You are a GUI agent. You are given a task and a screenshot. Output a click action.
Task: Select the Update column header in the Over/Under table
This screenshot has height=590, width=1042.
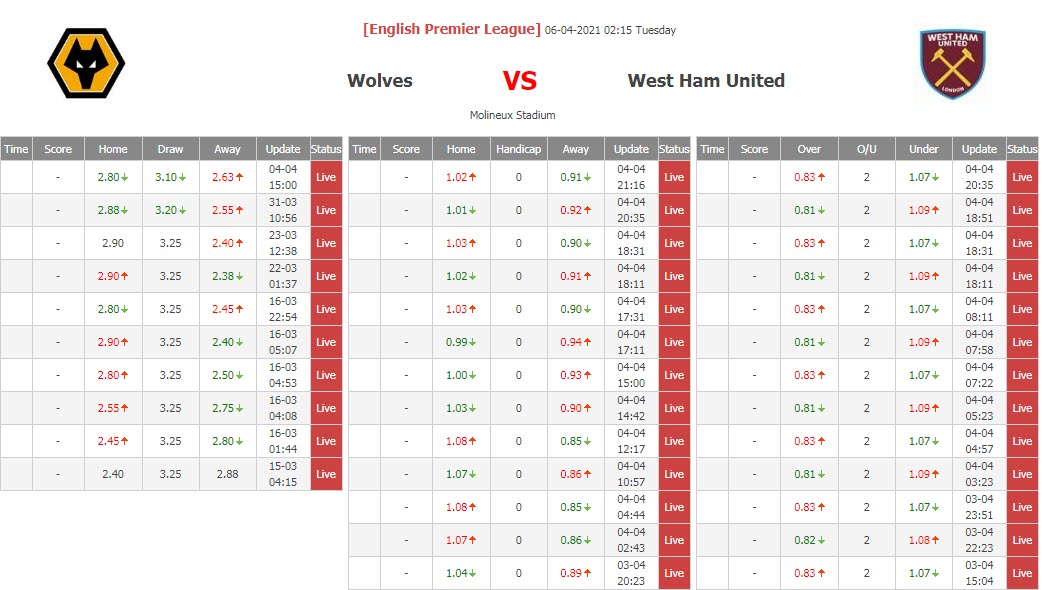point(978,147)
